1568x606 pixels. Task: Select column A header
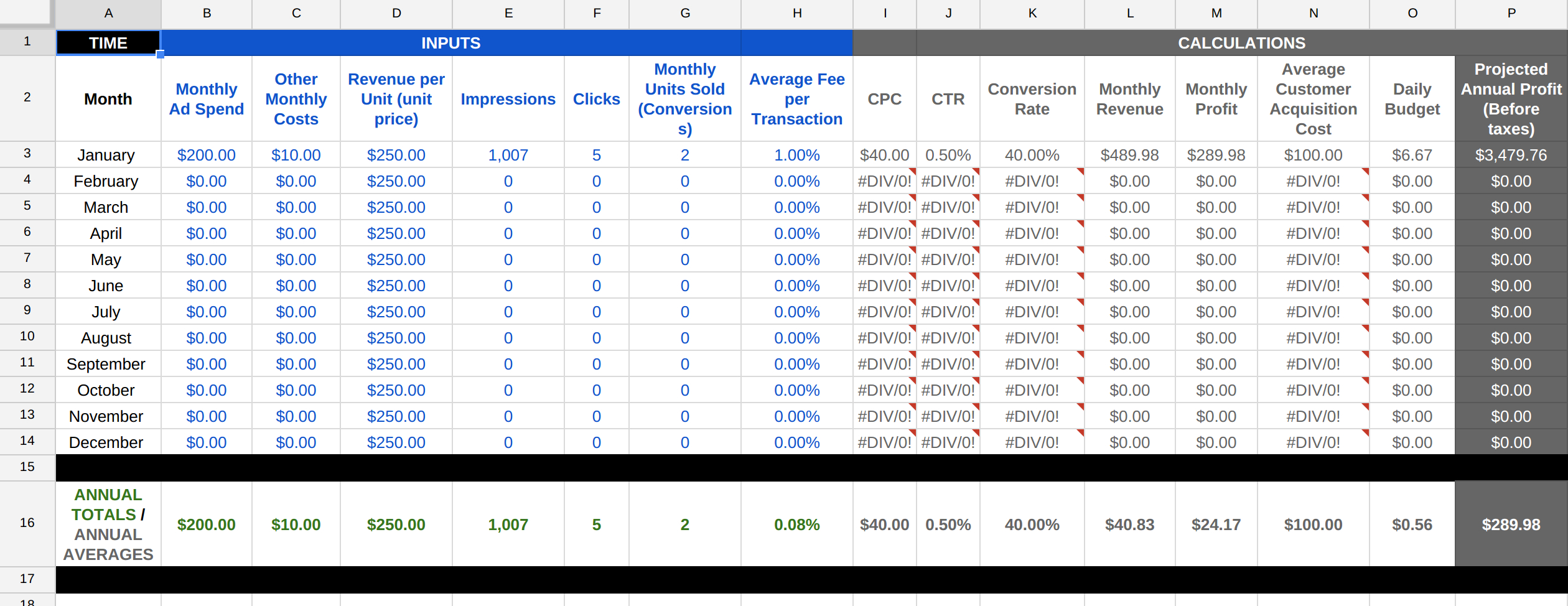tap(108, 14)
